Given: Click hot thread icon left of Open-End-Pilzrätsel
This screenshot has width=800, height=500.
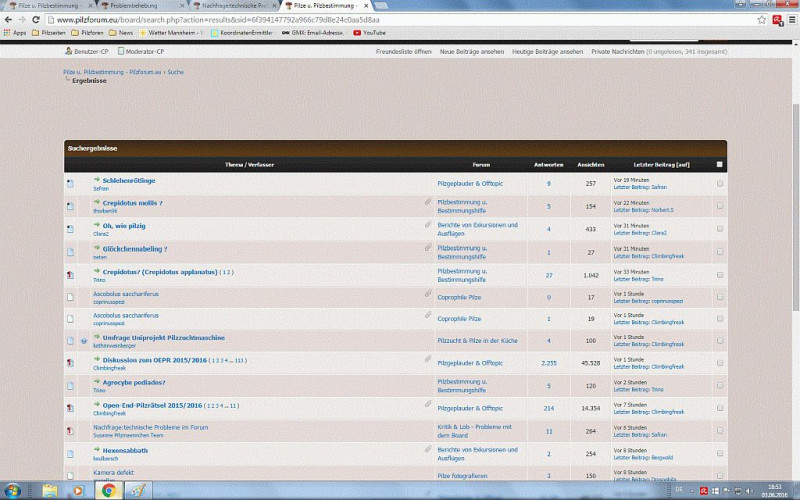Looking at the screenshot, I should [70, 408].
